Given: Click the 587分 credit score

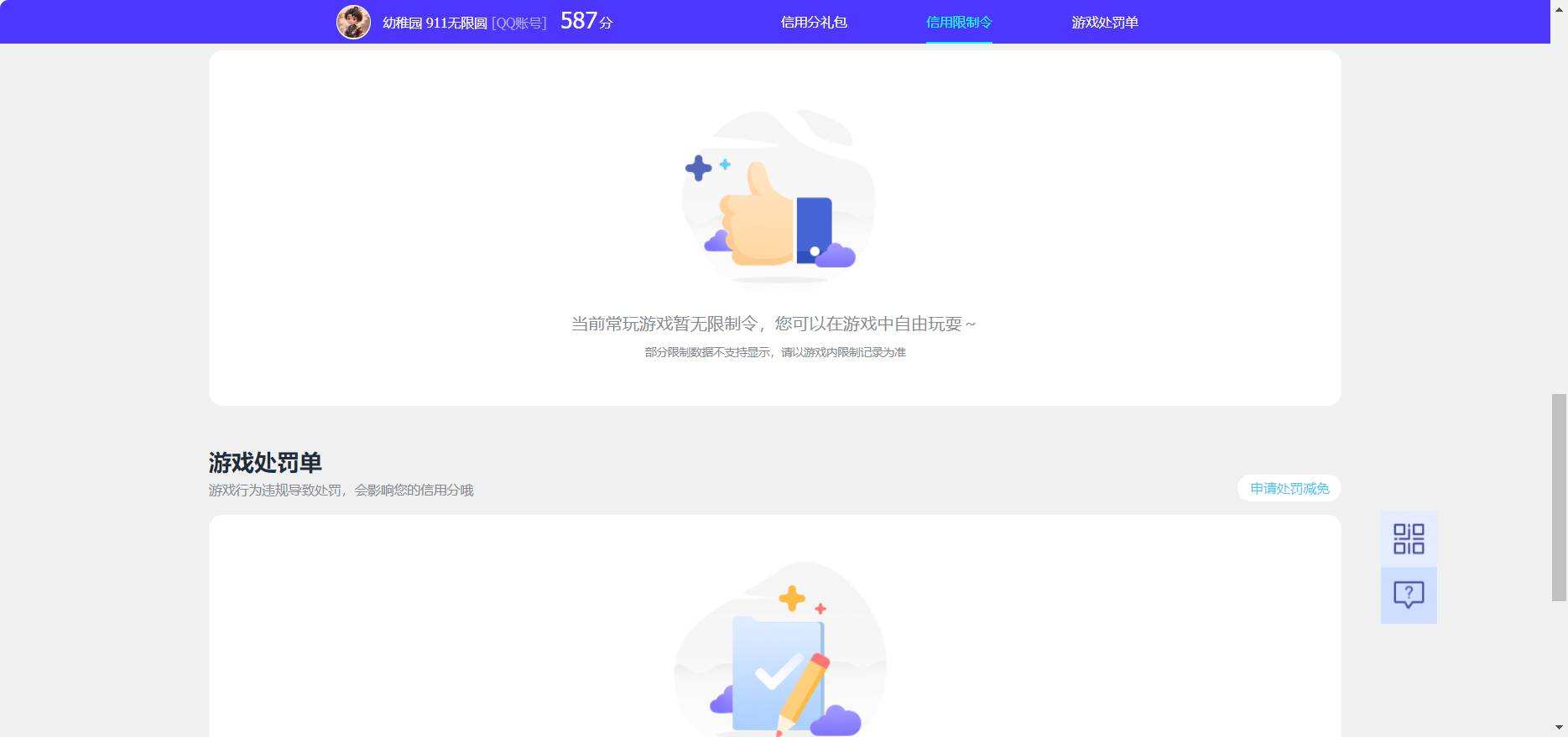Looking at the screenshot, I should click(x=586, y=21).
